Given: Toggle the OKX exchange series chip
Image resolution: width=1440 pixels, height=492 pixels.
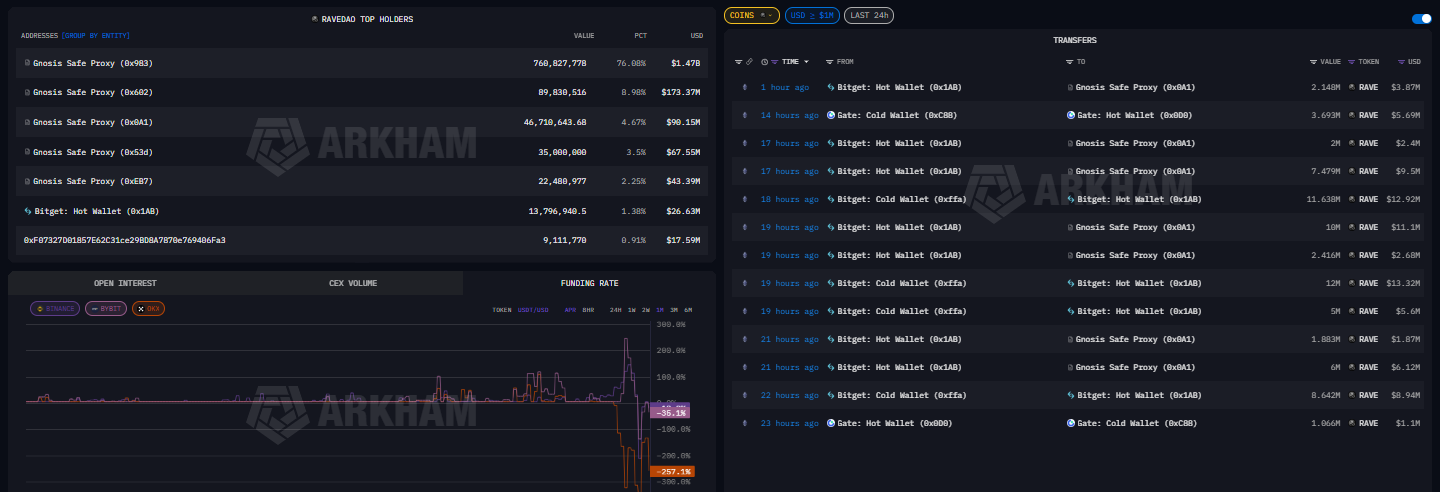Looking at the screenshot, I should (x=149, y=308).
